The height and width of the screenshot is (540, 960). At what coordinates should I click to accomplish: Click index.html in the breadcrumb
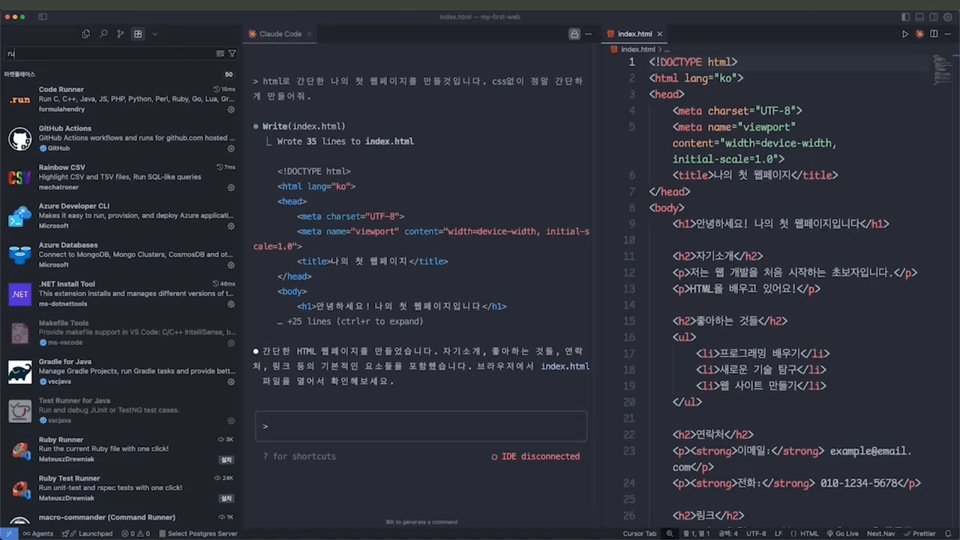(x=637, y=50)
